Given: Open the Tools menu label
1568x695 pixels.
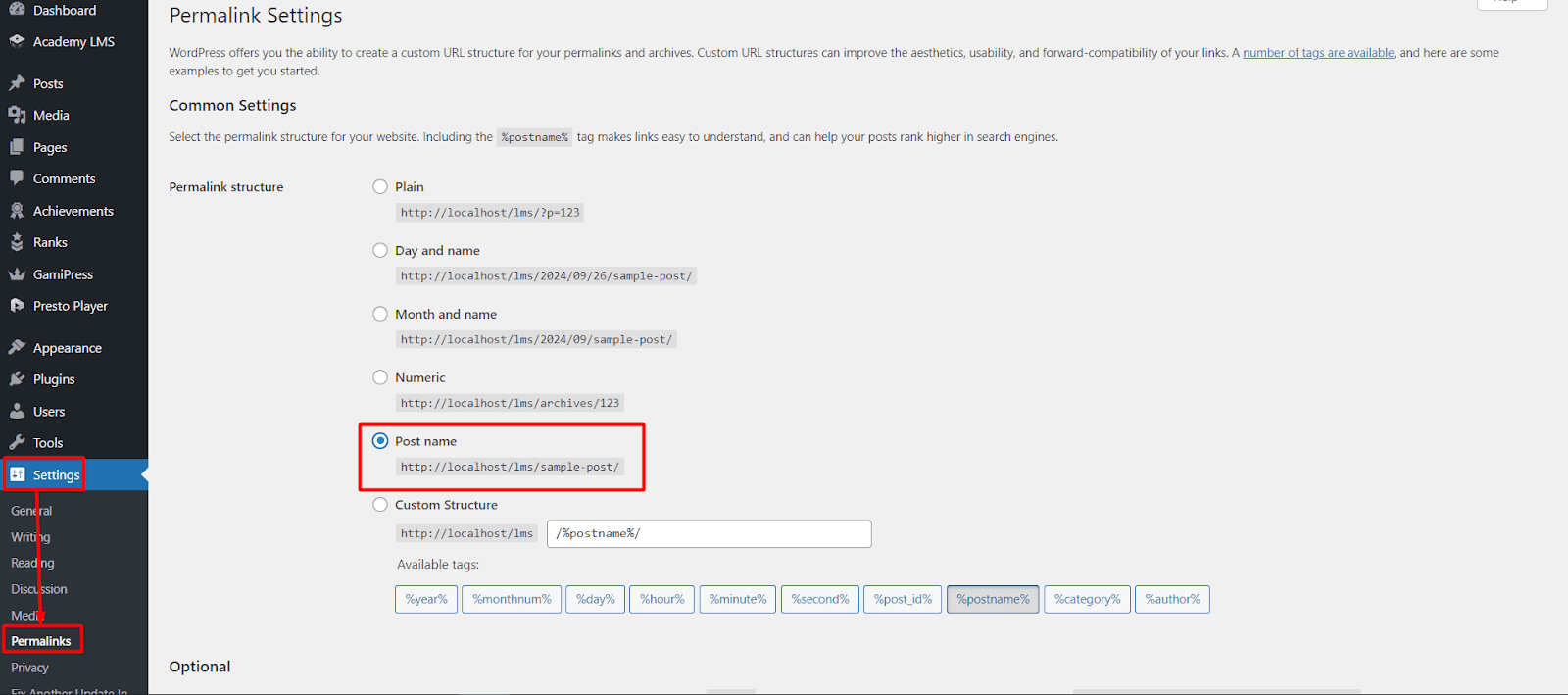Looking at the screenshot, I should 48,443.
